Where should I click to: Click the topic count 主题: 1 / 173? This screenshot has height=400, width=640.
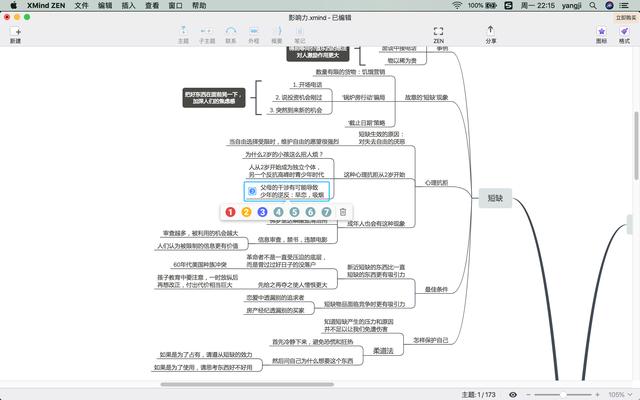click(x=478, y=395)
